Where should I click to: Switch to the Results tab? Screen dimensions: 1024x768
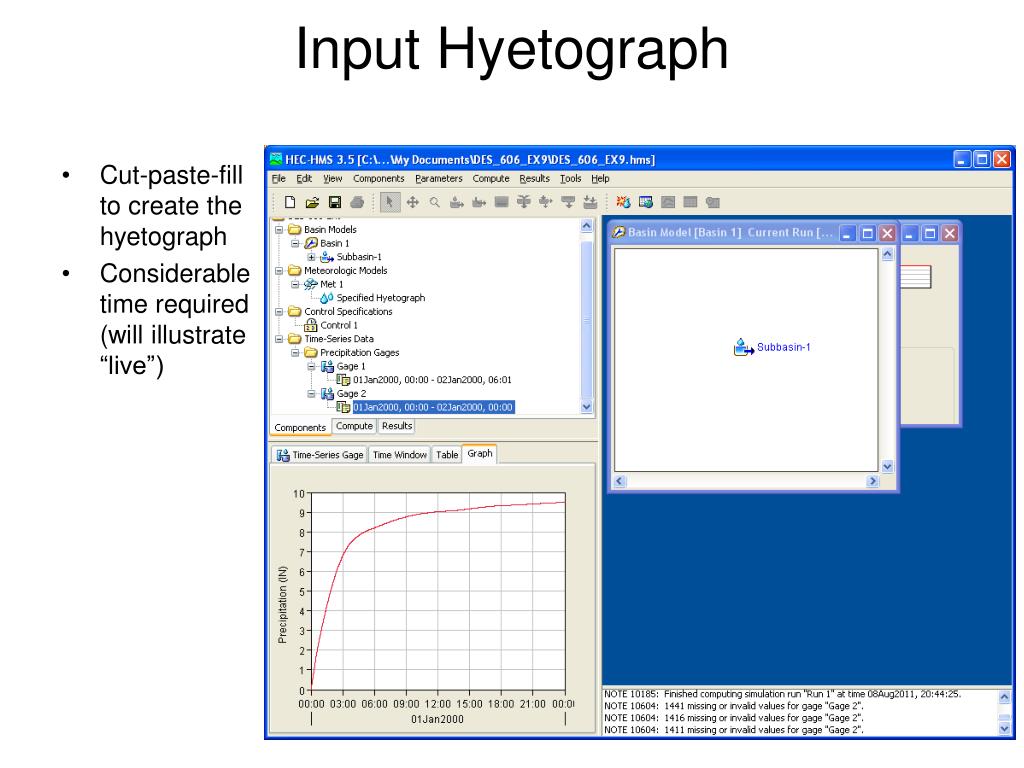[x=397, y=426]
